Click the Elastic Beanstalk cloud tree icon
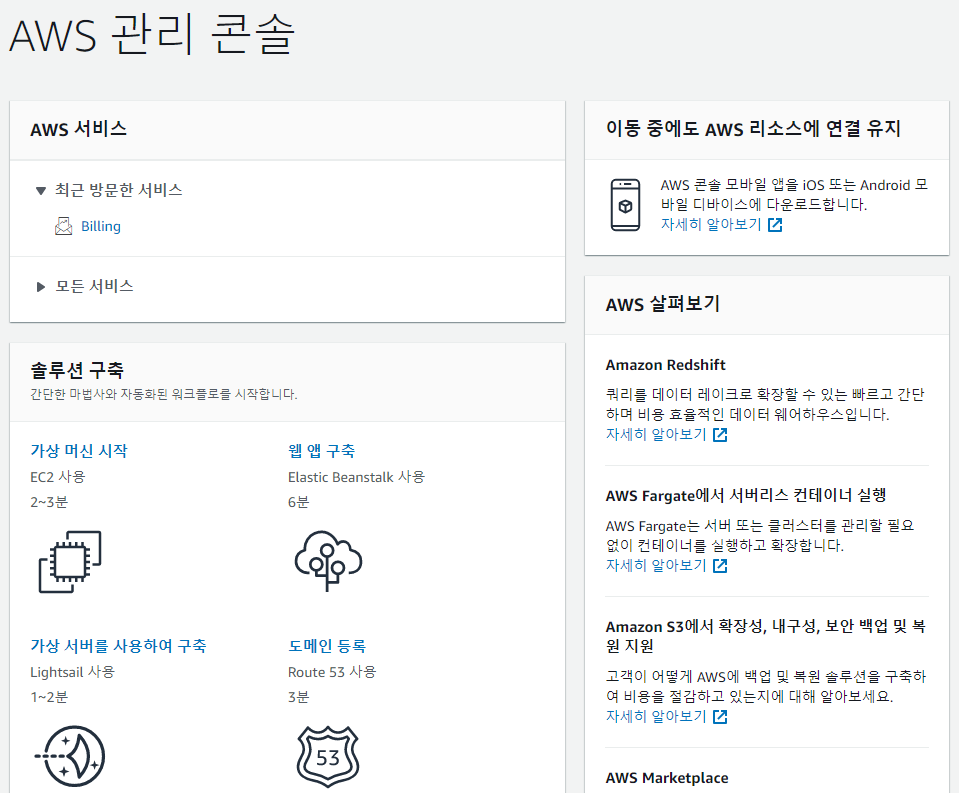959x793 pixels. (x=328, y=561)
